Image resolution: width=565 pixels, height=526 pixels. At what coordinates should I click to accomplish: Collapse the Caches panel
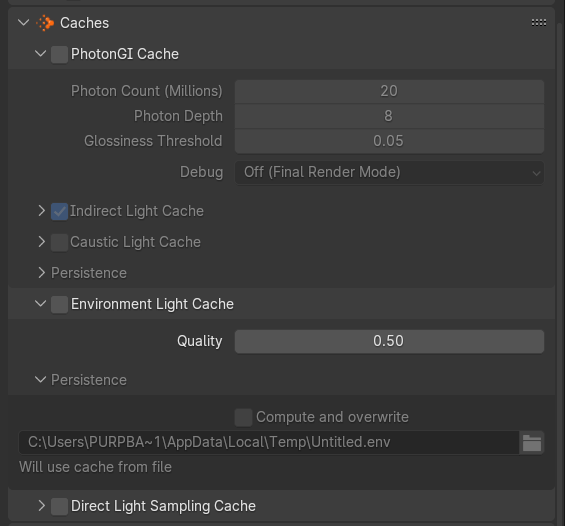(23, 23)
